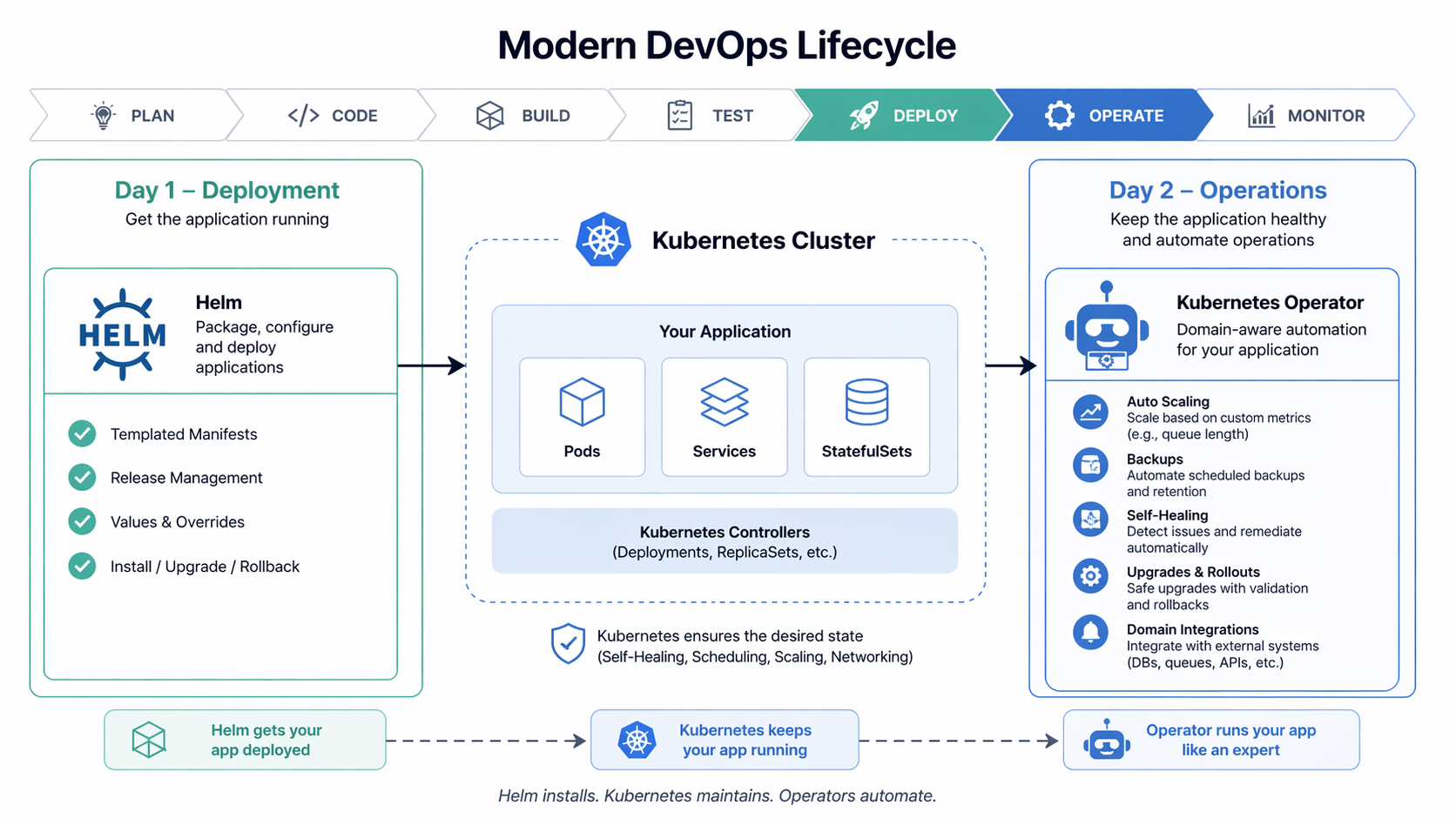
Task: Select the BUILD lifecycle stage
Action: pyautogui.click(x=523, y=115)
